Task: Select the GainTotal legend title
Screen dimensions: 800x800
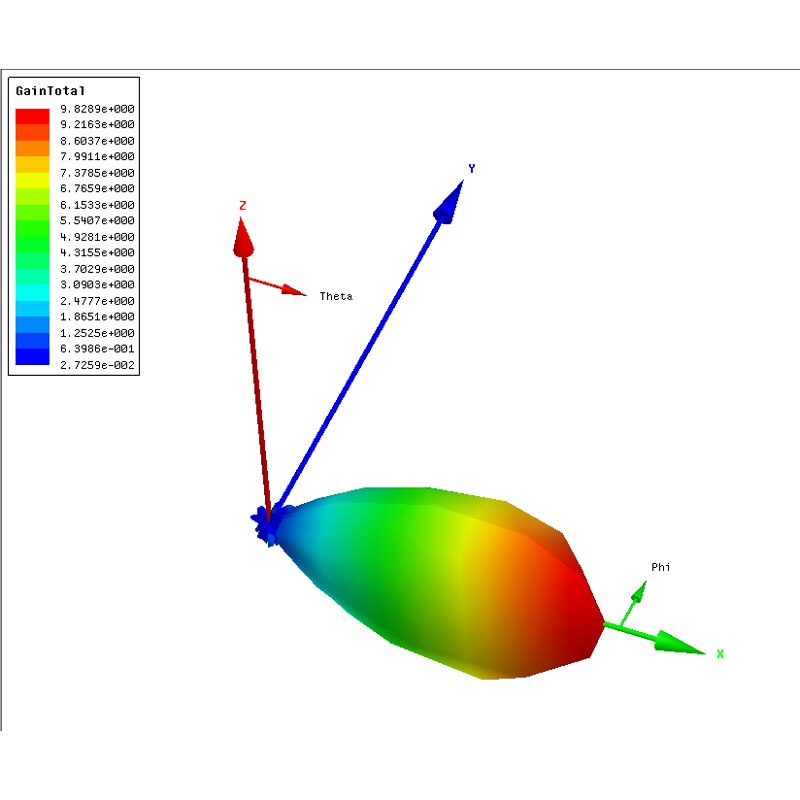Action: coord(44,91)
